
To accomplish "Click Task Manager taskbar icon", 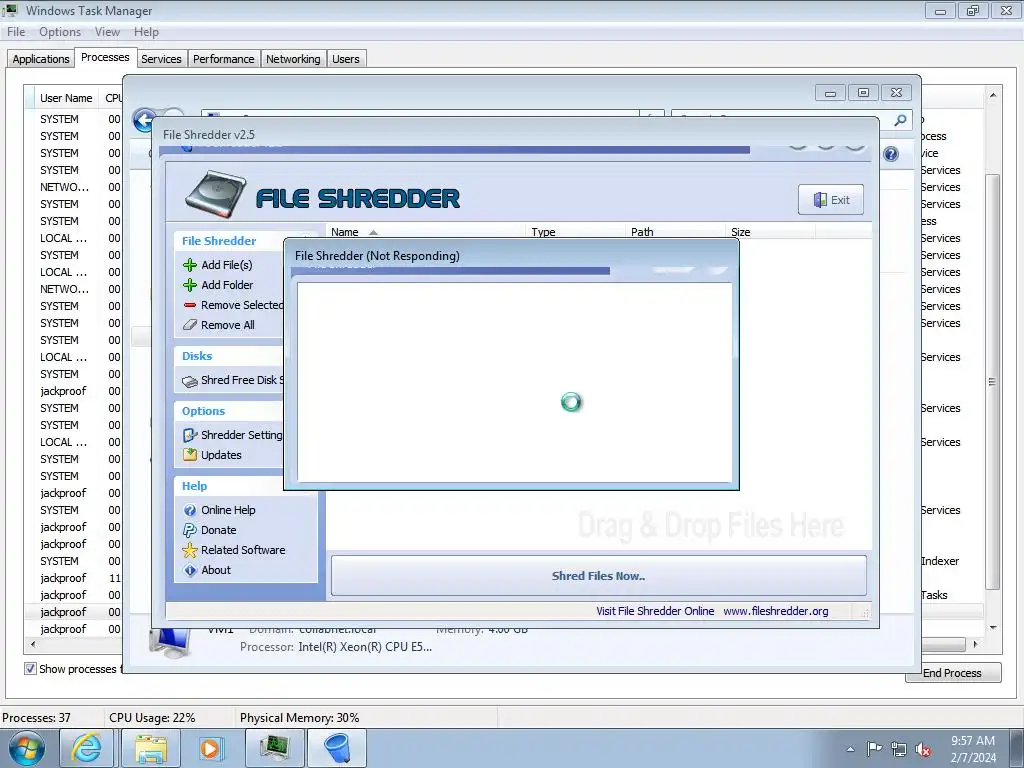I will [x=274, y=748].
